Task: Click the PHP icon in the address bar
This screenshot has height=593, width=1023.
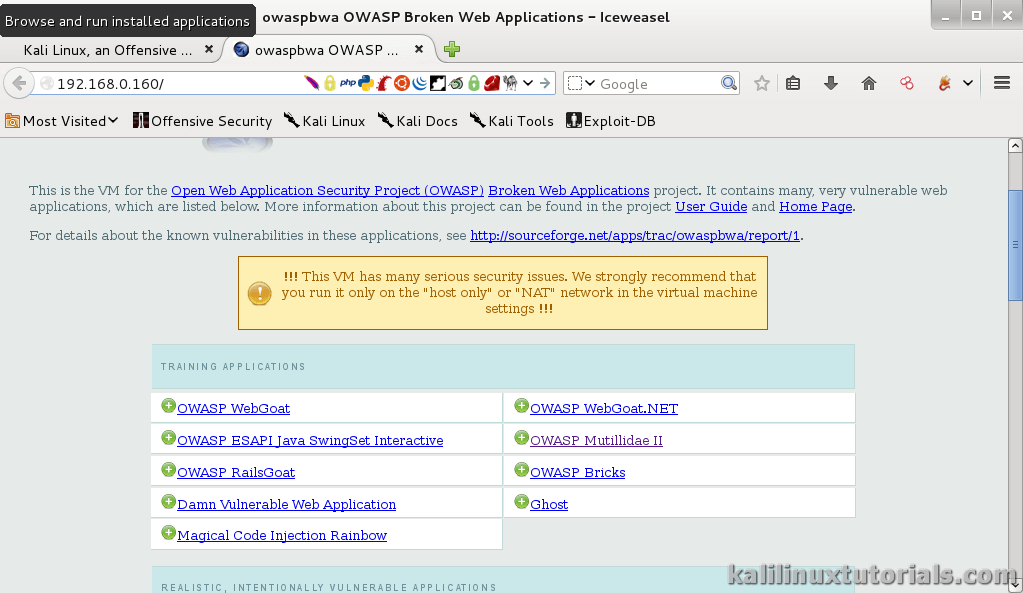Action: pyautogui.click(x=347, y=83)
